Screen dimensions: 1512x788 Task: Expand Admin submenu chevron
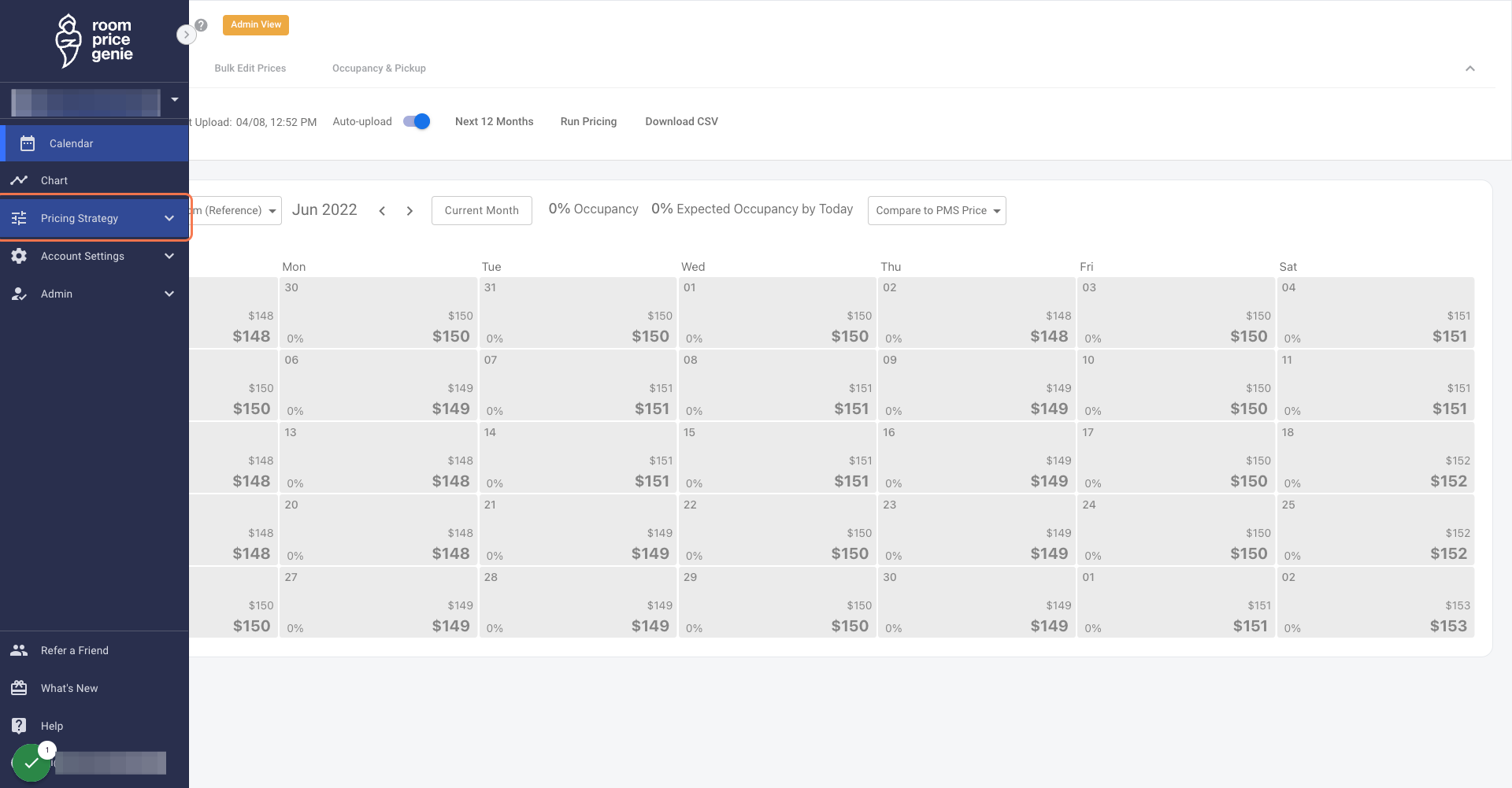[x=169, y=294]
